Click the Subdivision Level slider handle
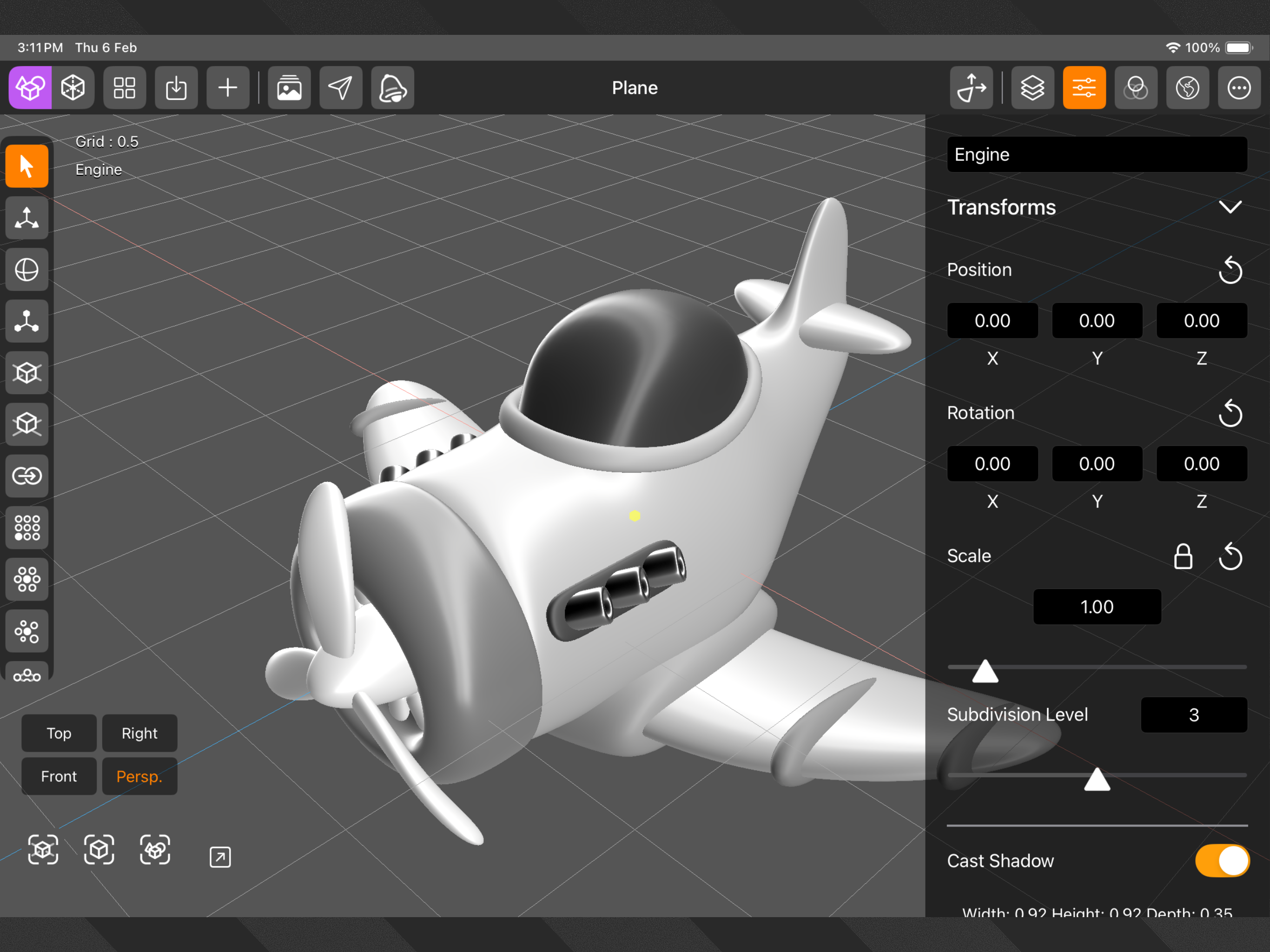This screenshot has height=952, width=1270. [x=1097, y=780]
